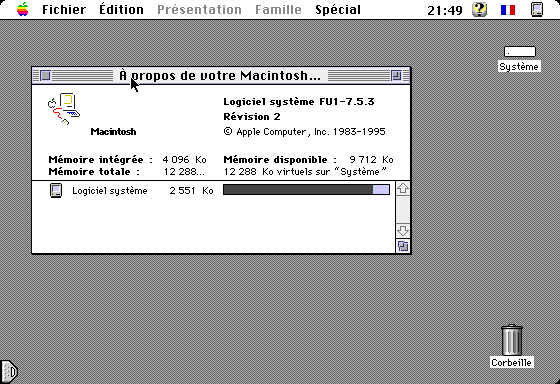Image resolution: width=560 pixels, height=384 pixels.
Task: Open the Édition menu
Action: 121,9
